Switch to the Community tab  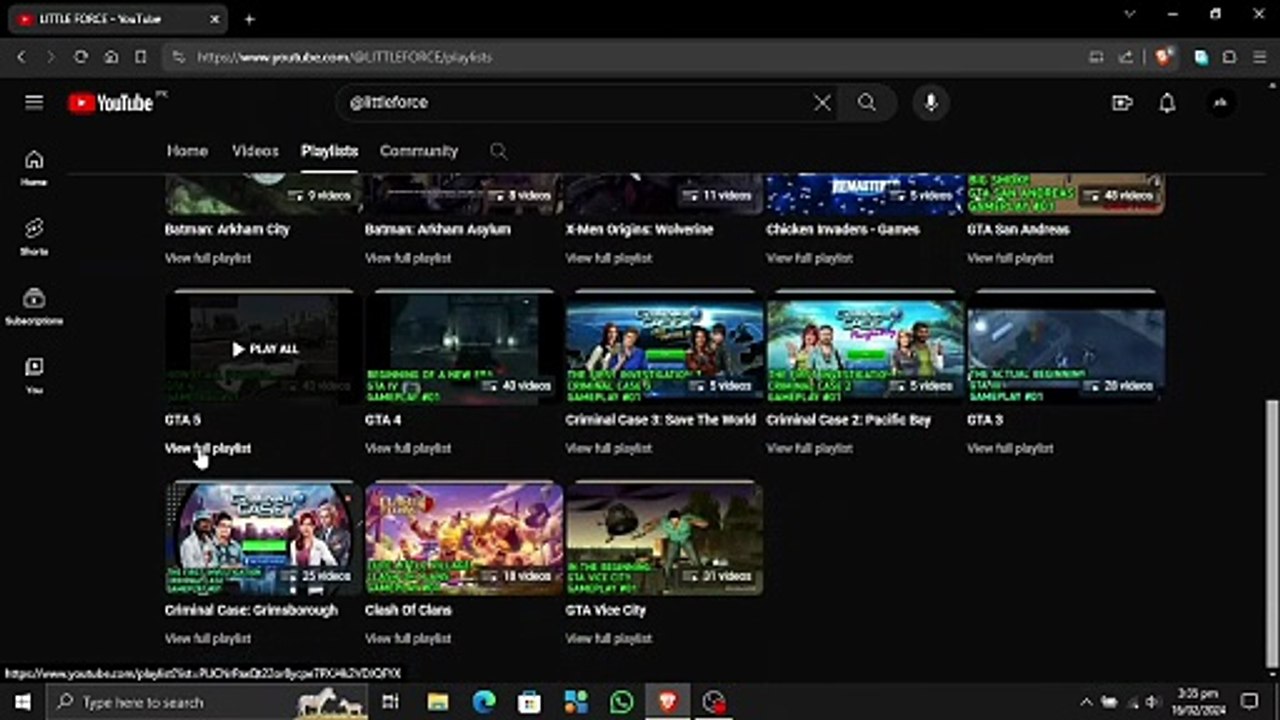pos(418,151)
